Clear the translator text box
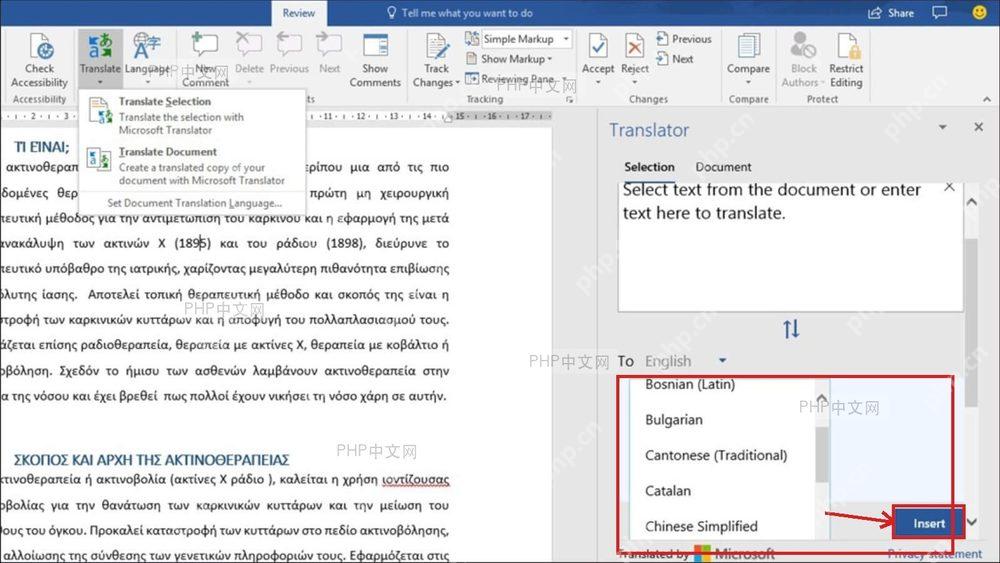This screenshot has width=1000, height=563. 950,187
